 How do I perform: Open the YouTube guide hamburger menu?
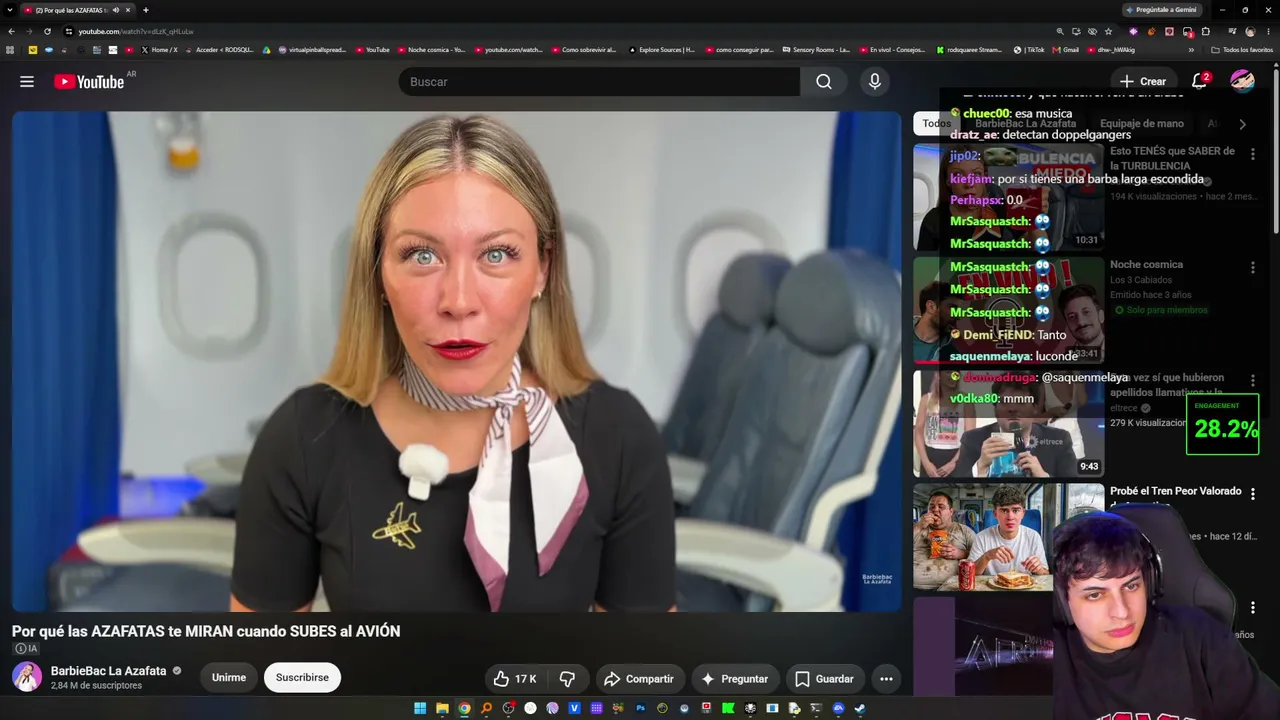click(27, 82)
